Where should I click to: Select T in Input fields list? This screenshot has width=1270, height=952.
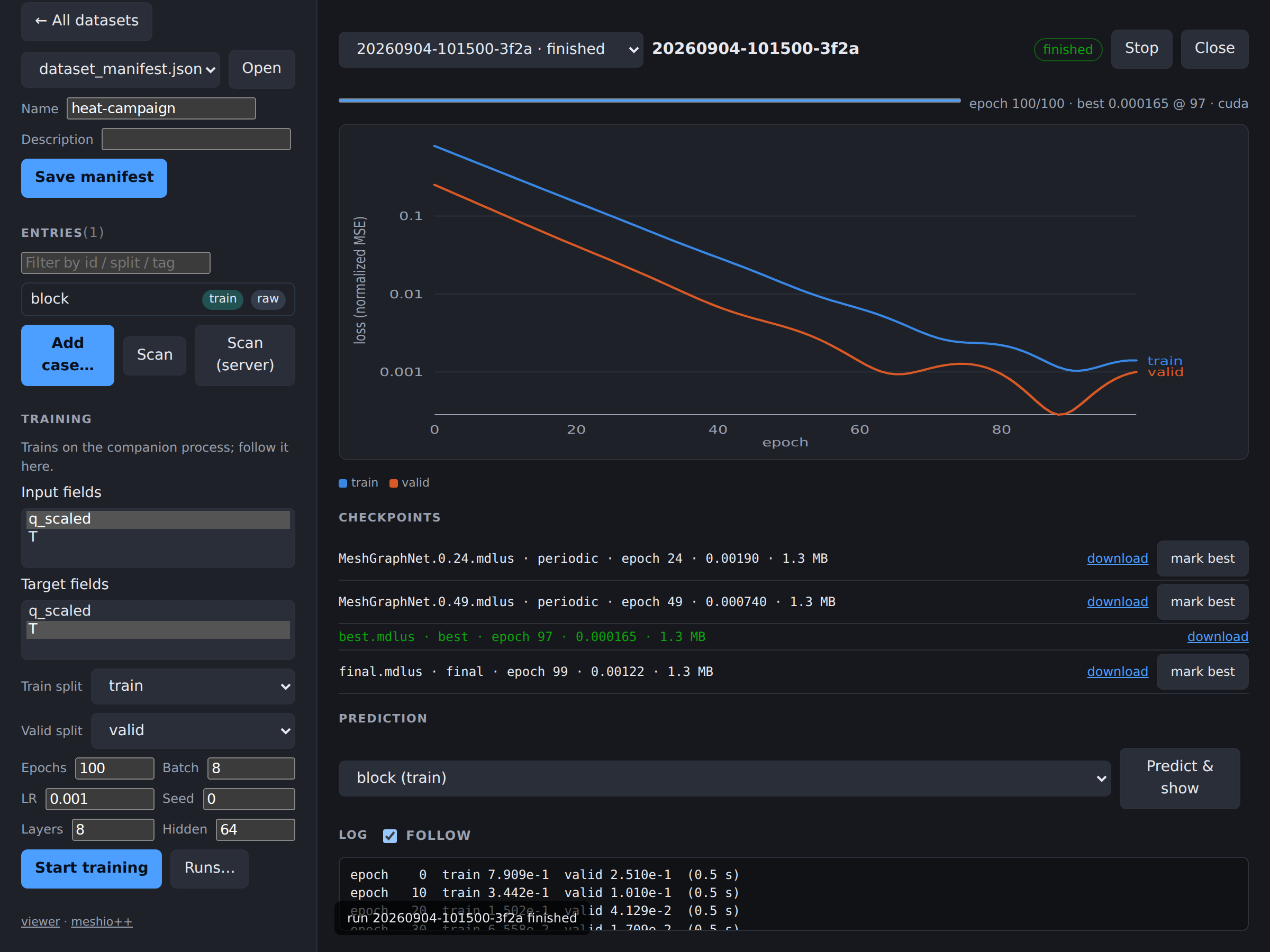pyautogui.click(x=158, y=537)
